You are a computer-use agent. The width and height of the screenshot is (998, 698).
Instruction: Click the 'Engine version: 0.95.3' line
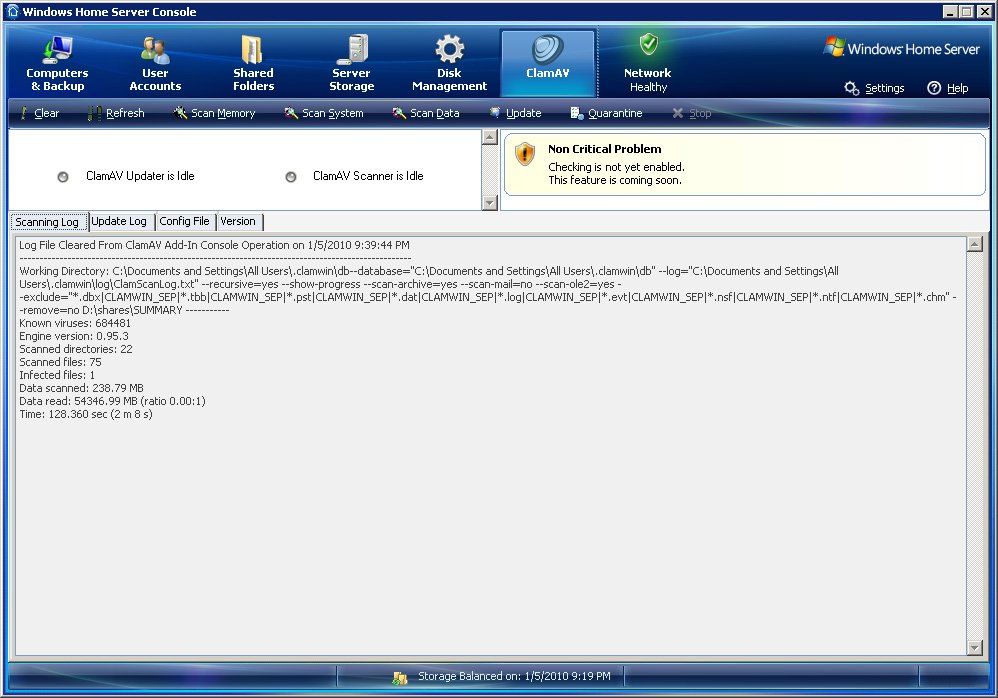pos(74,336)
